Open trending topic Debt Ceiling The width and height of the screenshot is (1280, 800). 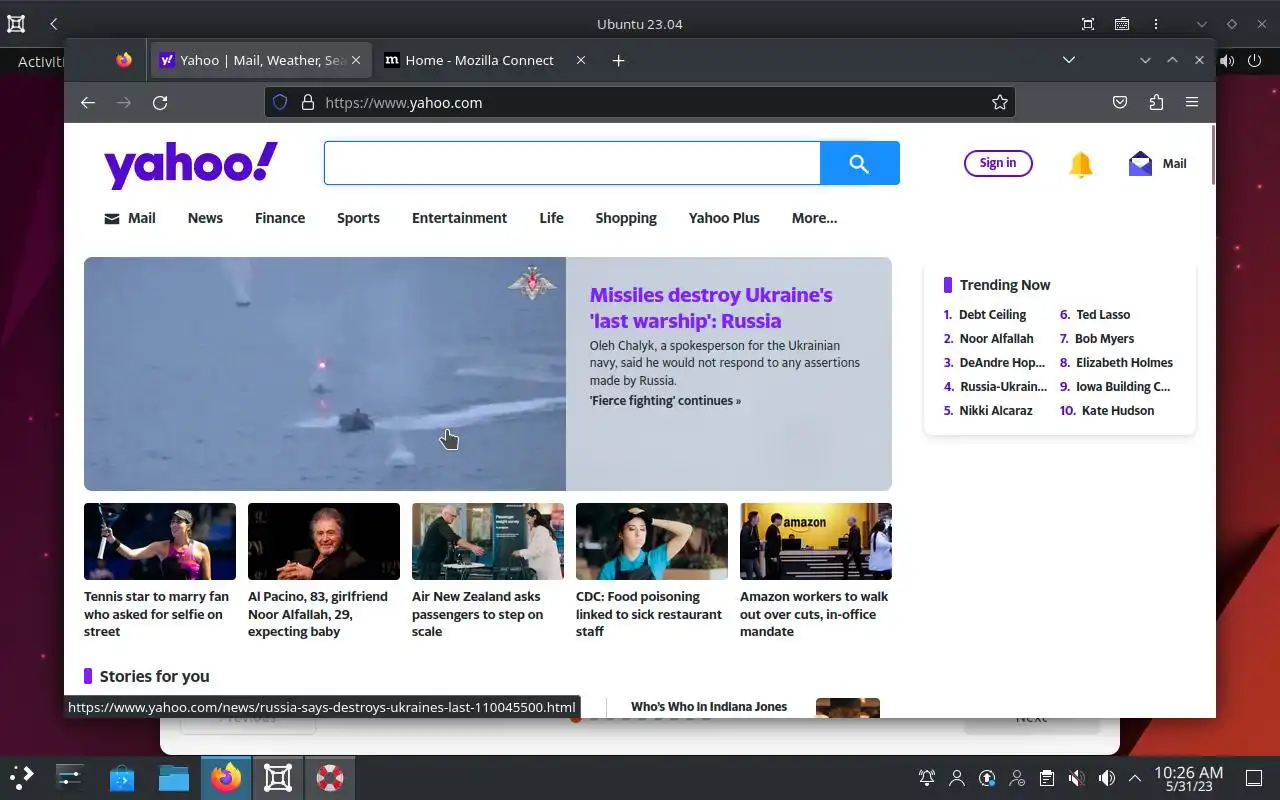[992, 315]
